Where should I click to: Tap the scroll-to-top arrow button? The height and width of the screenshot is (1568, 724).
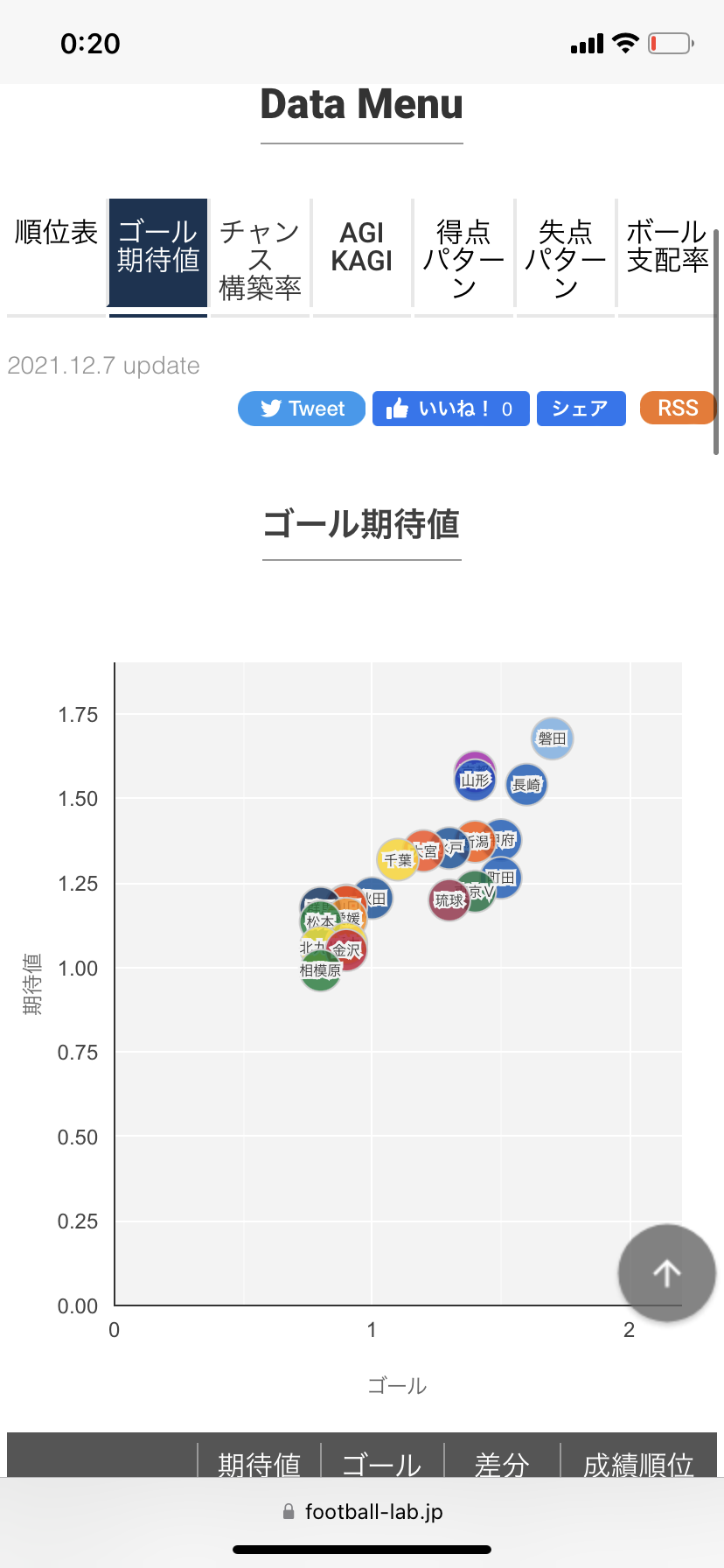(666, 1272)
